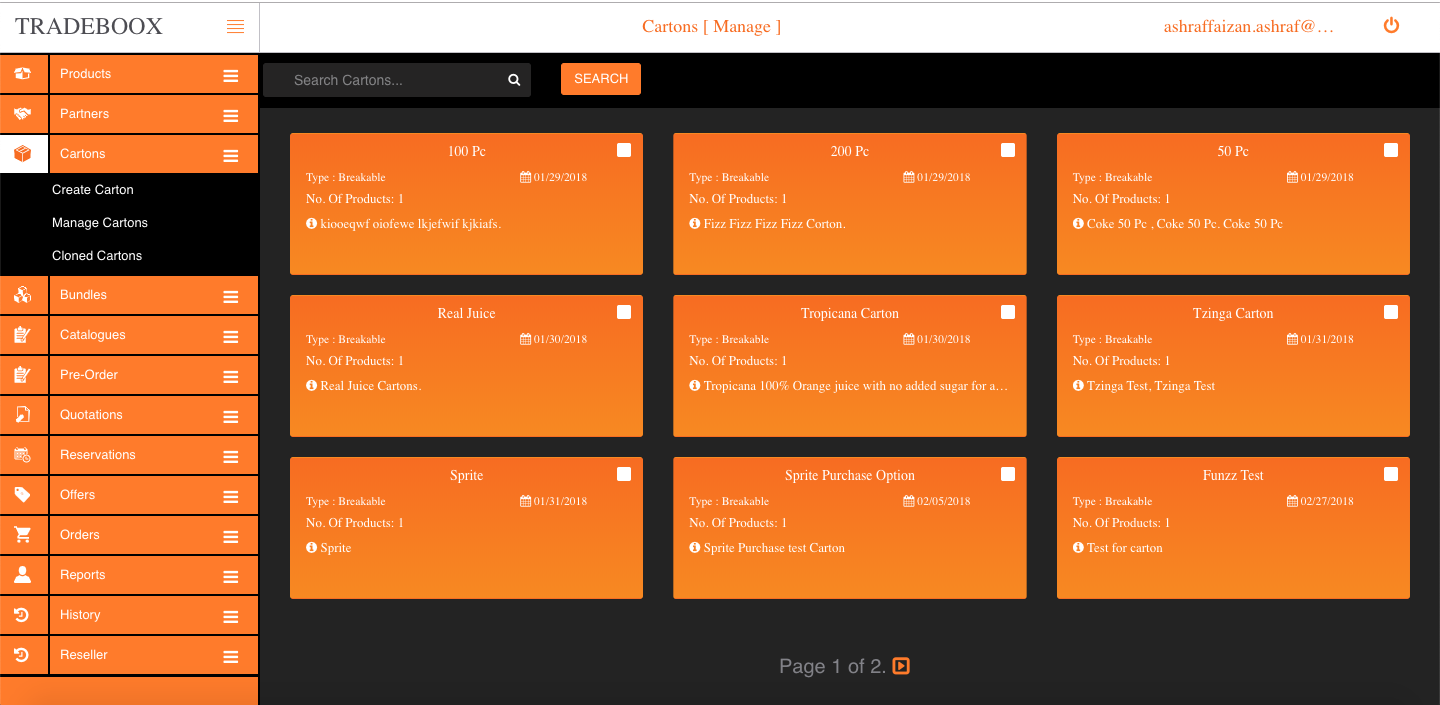Click info icon on 50 Pc card
This screenshot has height=705, width=1440.
(1078, 223)
